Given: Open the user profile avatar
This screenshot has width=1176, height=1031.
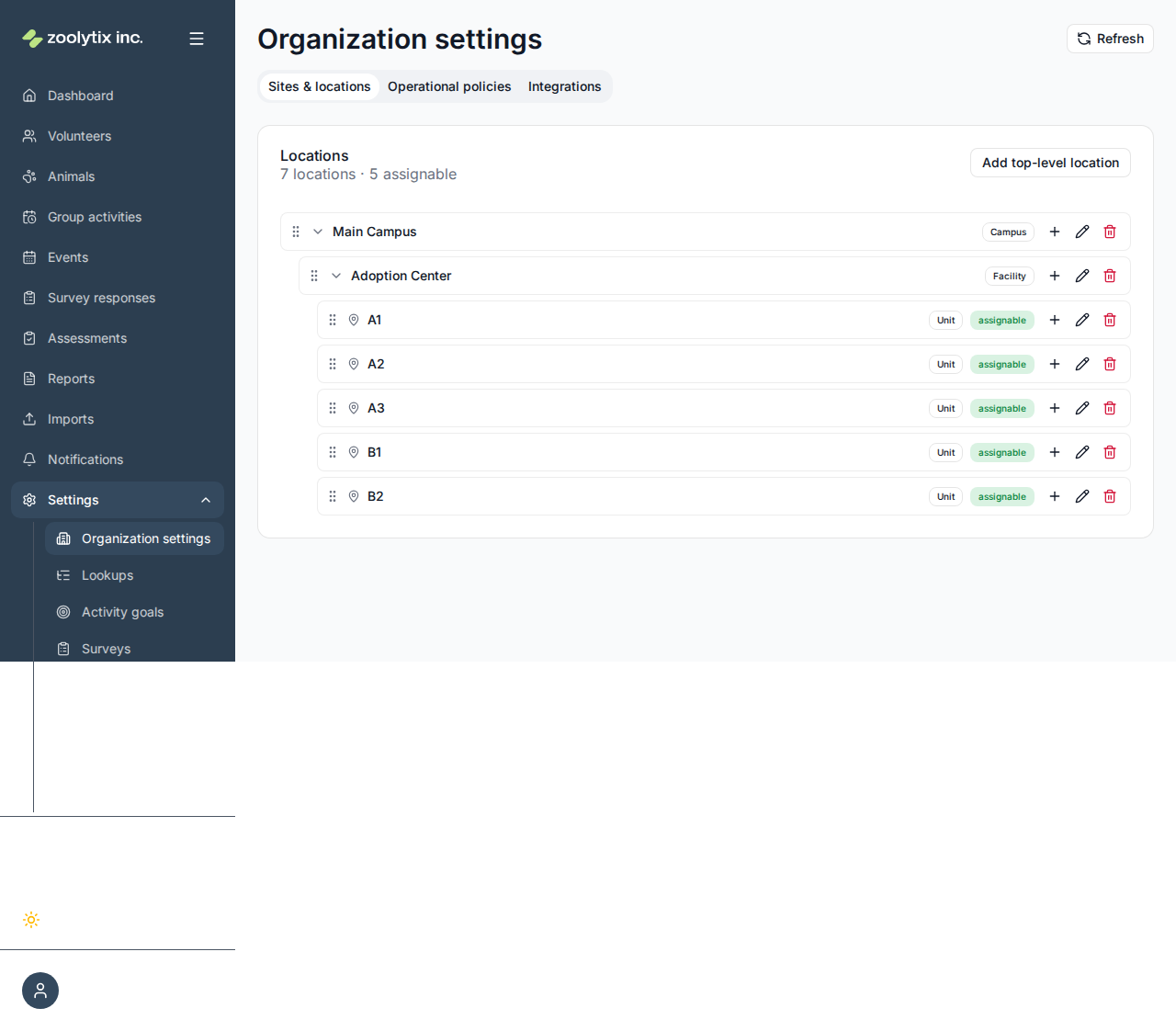Looking at the screenshot, I should point(40,991).
